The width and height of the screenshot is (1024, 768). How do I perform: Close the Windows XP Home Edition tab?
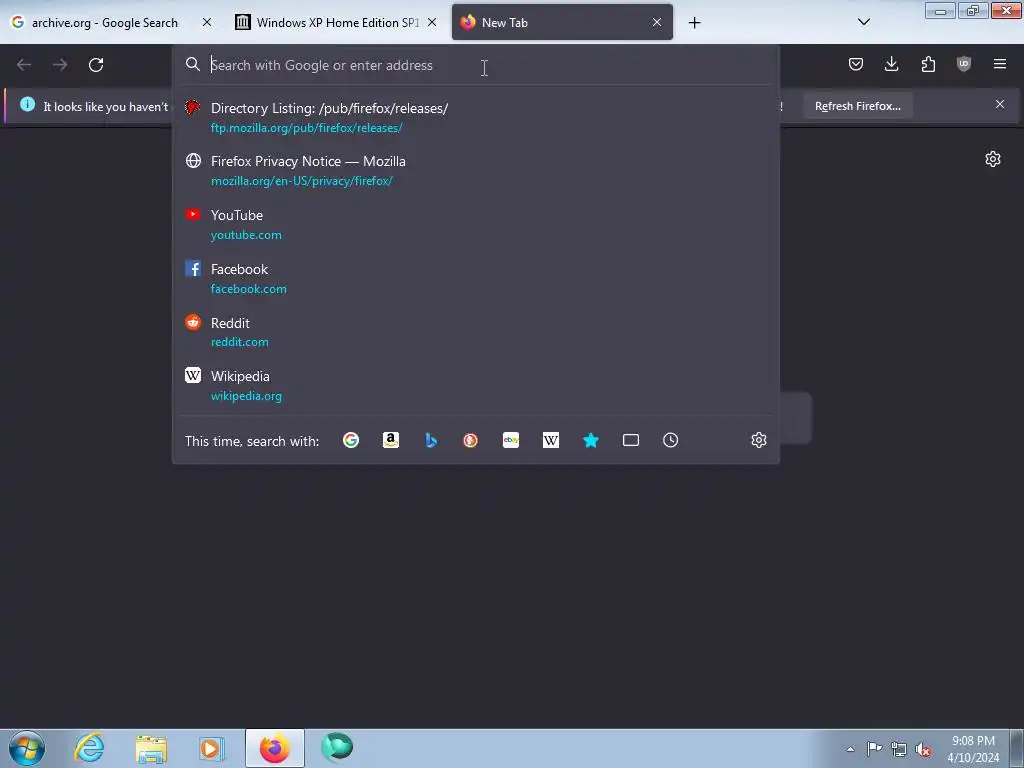coord(432,22)
